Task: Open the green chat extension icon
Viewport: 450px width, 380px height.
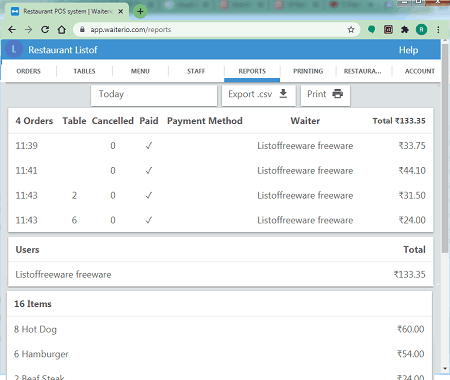Action: 371,30
